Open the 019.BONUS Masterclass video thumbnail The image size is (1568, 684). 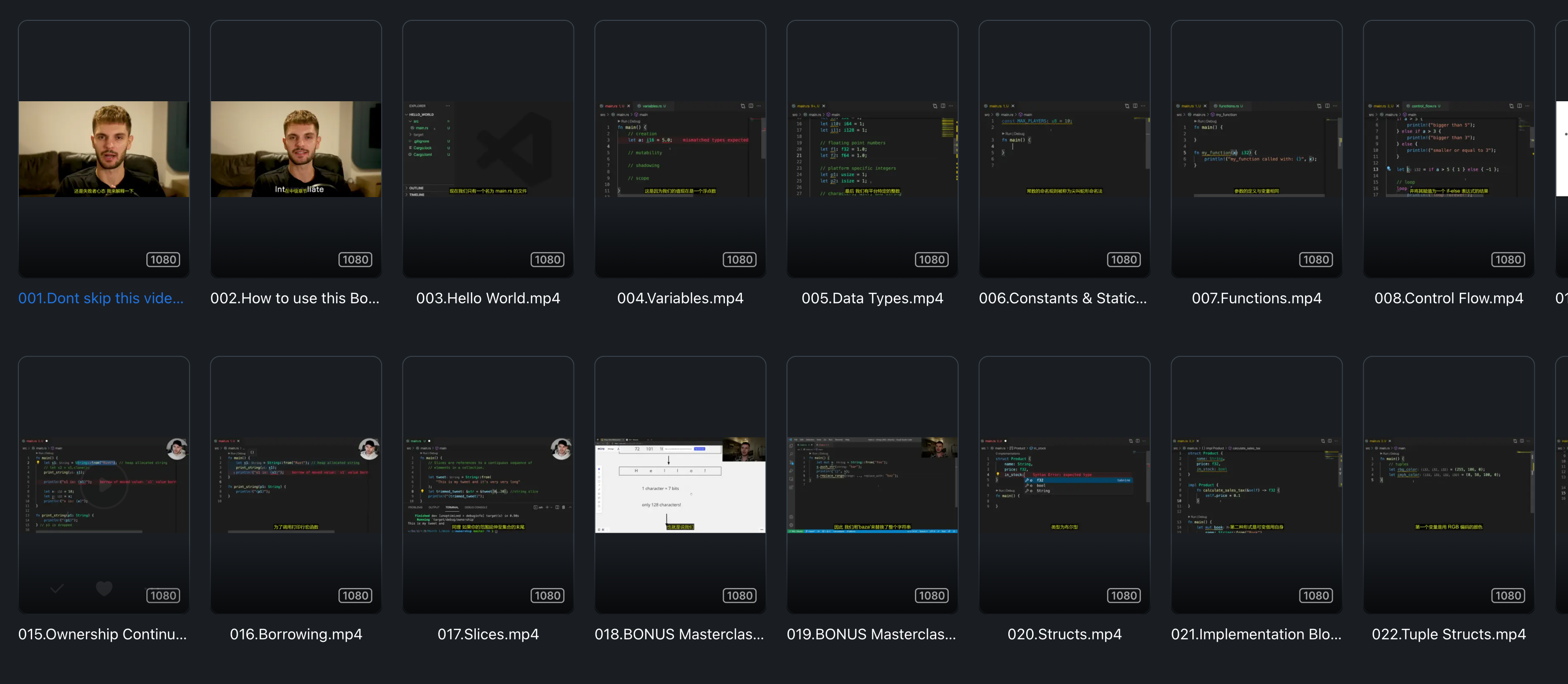[872, 484]
